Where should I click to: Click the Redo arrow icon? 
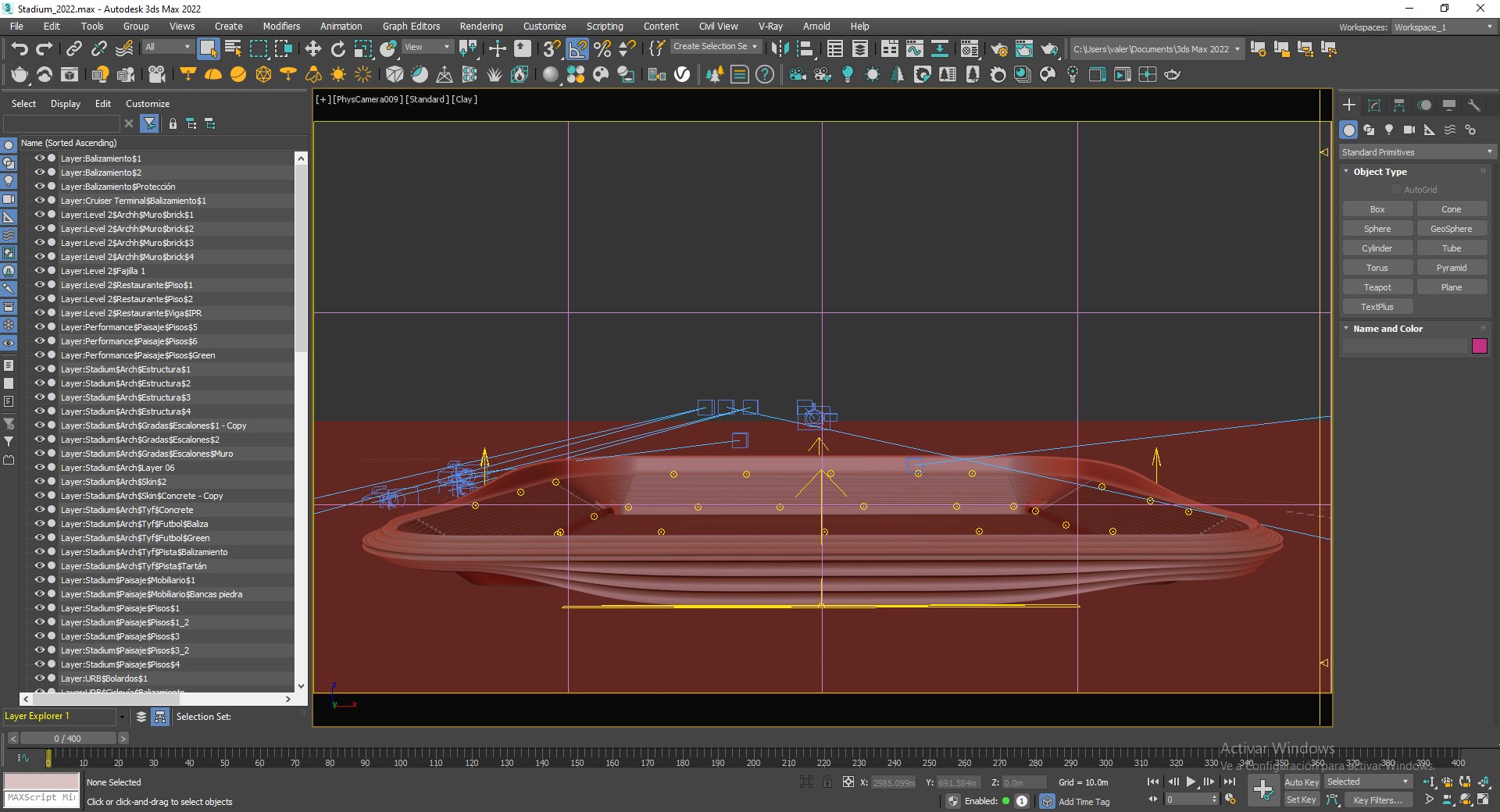tap(45, 49)
